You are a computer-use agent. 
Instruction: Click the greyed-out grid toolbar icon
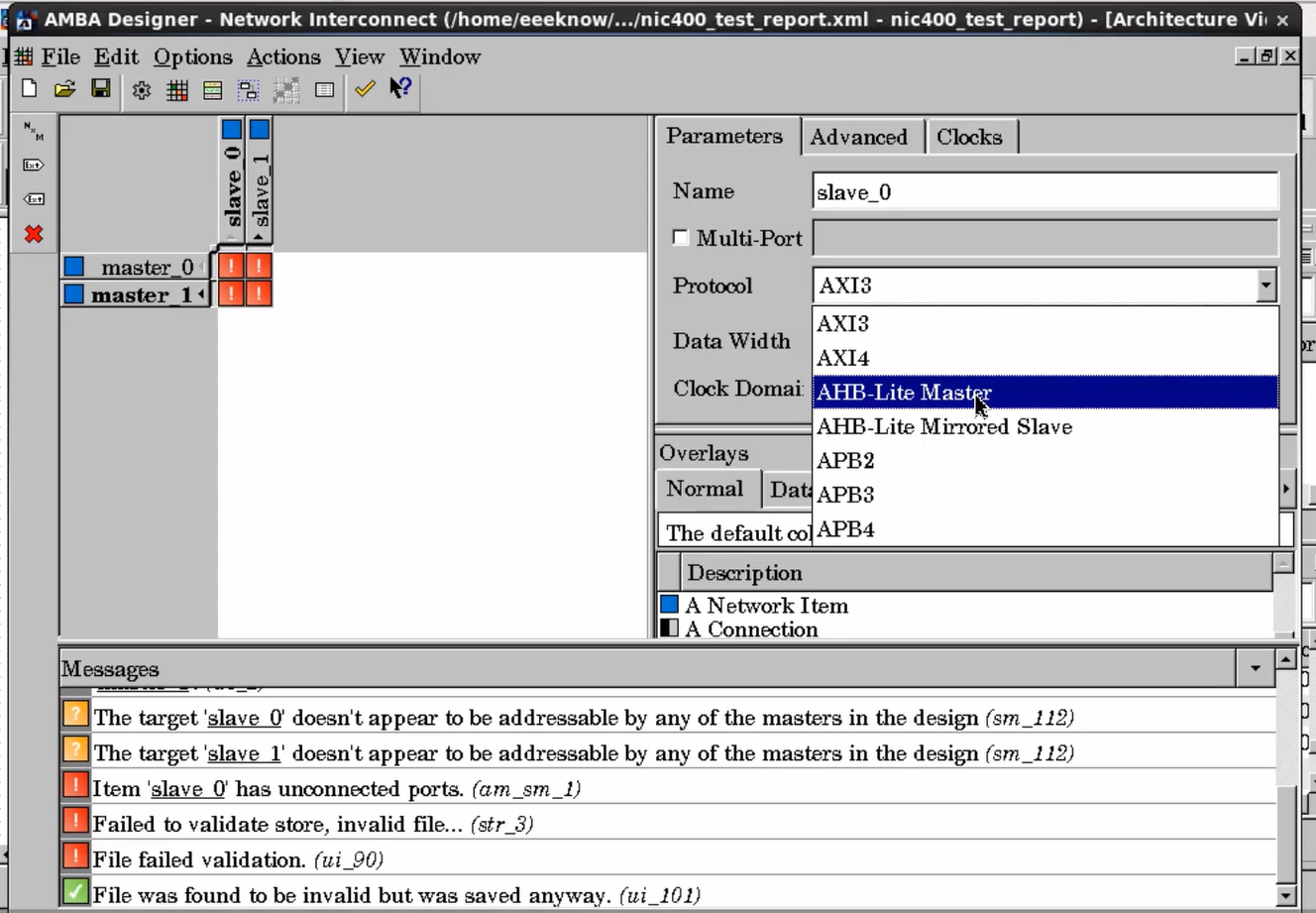coord(286,90)
